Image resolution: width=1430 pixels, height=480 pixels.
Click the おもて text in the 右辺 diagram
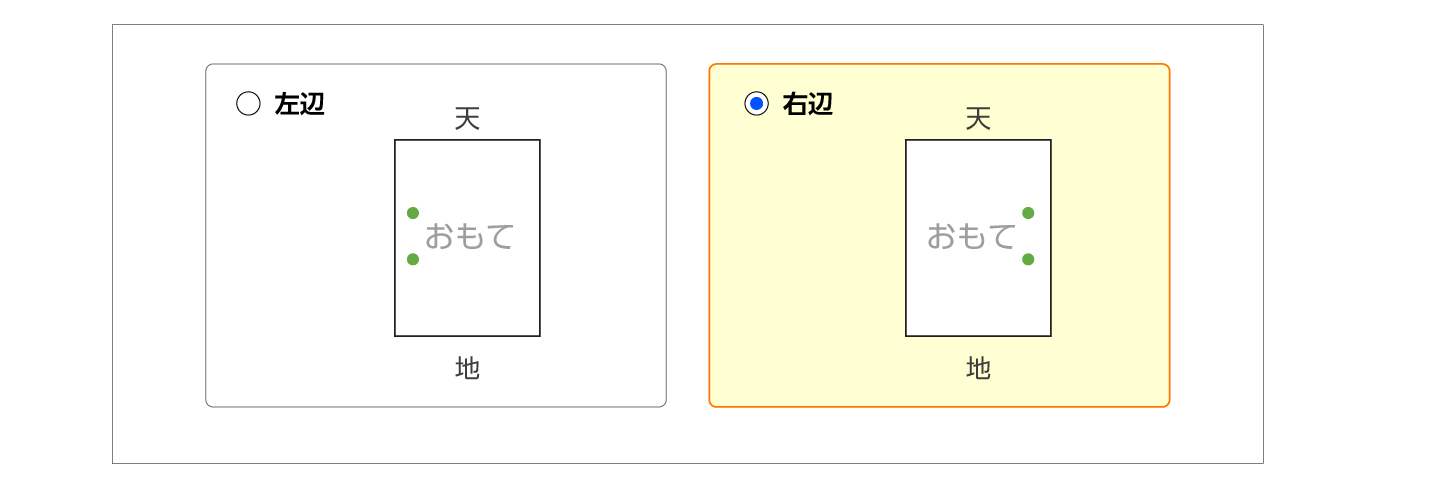coord(971,237)
